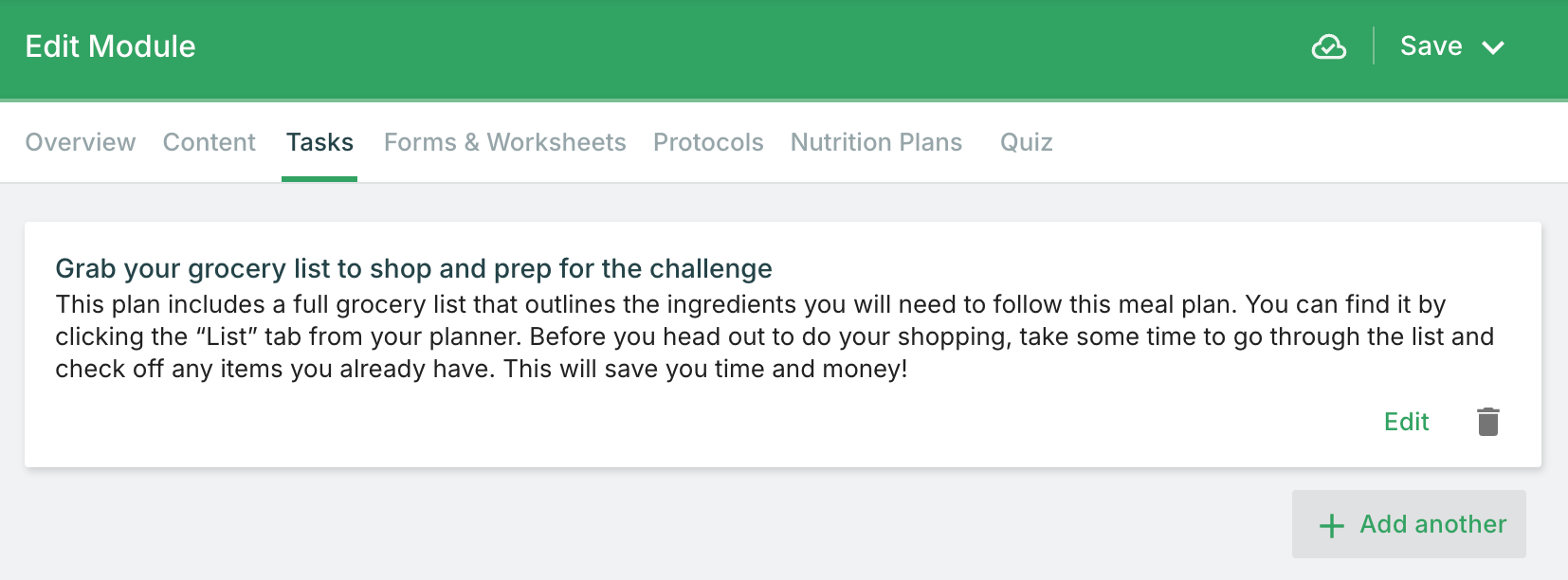
Task: Click the divider line left of Save
Action: point(1374,45)
